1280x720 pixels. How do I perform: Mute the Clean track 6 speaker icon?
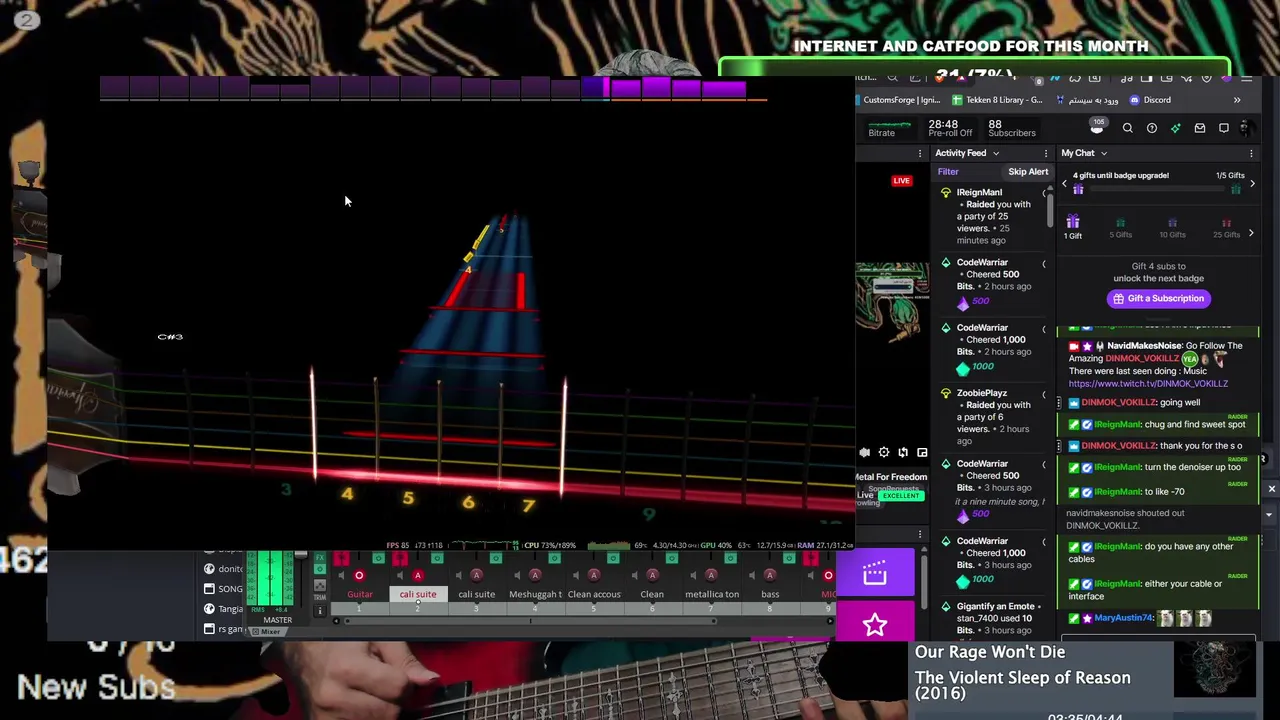coord(633,575)
